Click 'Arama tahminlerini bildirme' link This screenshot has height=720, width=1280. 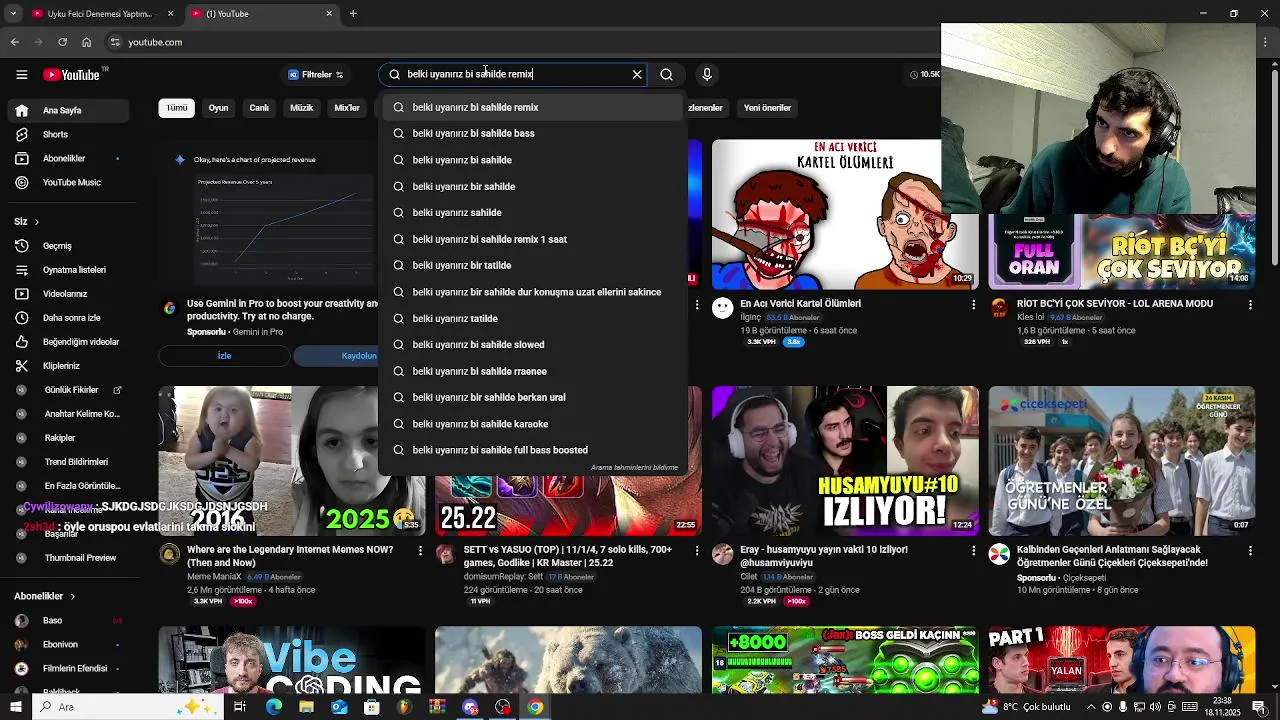click(634, 468)
